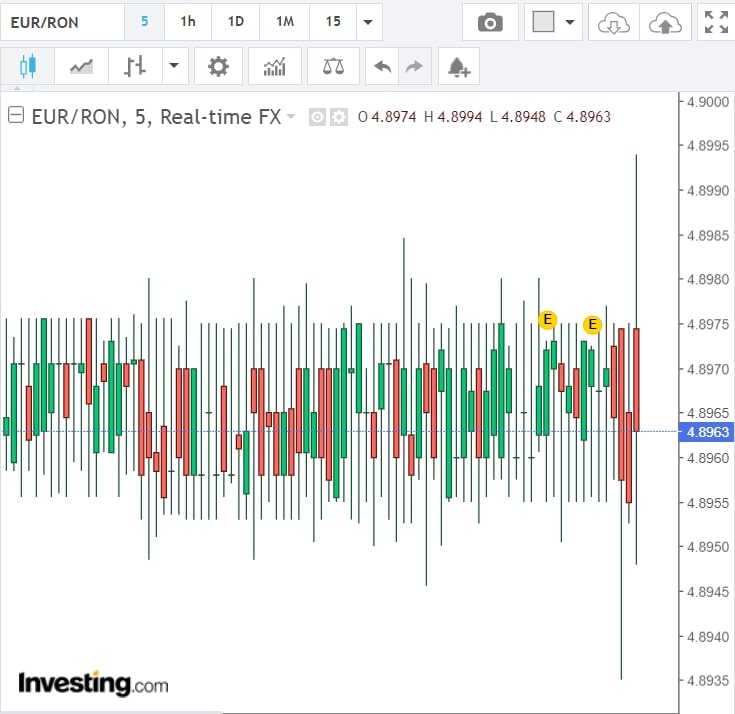735x714 pixels.
Task: Expand the time interval dropdown arrow
Action: coord(369,22)
